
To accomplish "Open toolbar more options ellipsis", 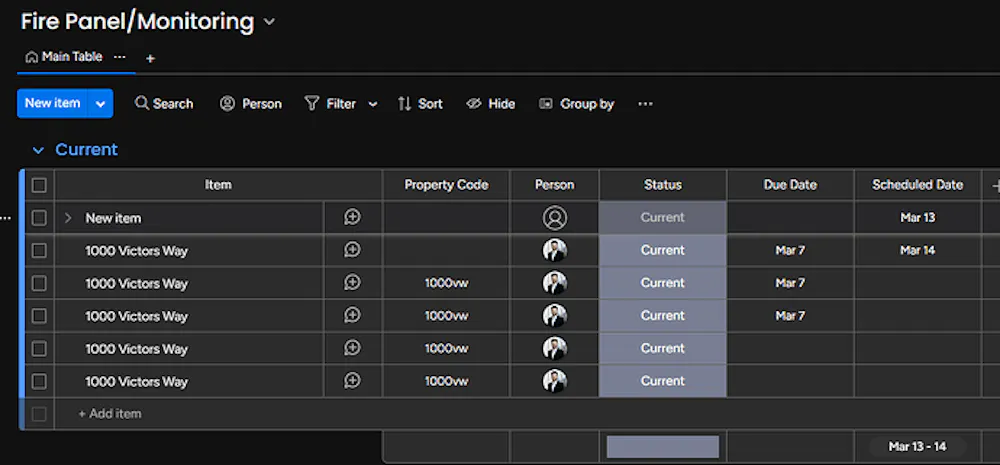I will click(x=645, y=104).
